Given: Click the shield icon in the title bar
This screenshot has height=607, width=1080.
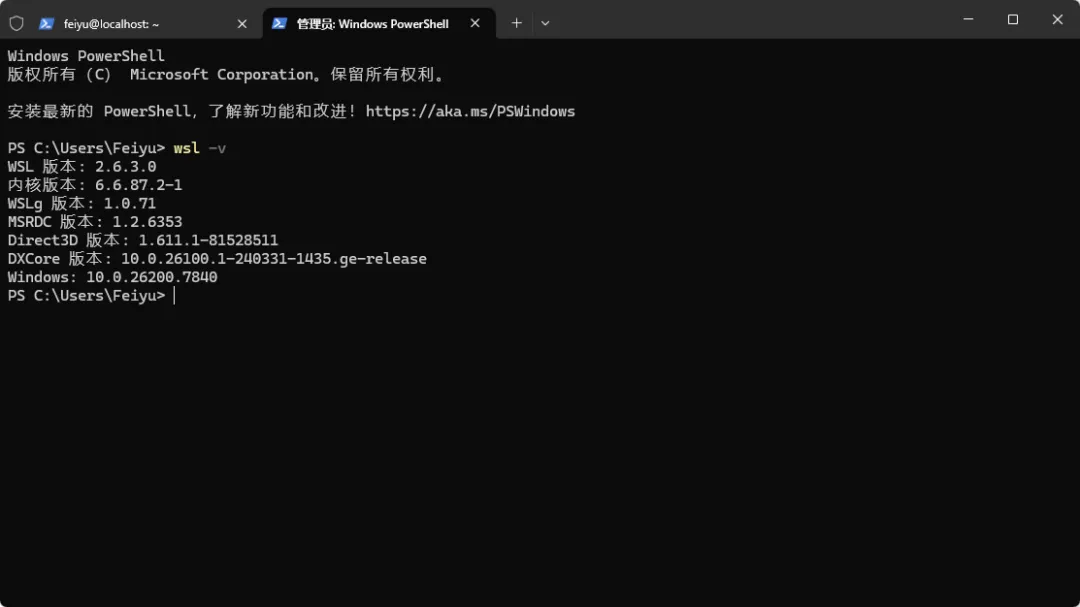Looking at the screenshot, I should pos(17,23).
